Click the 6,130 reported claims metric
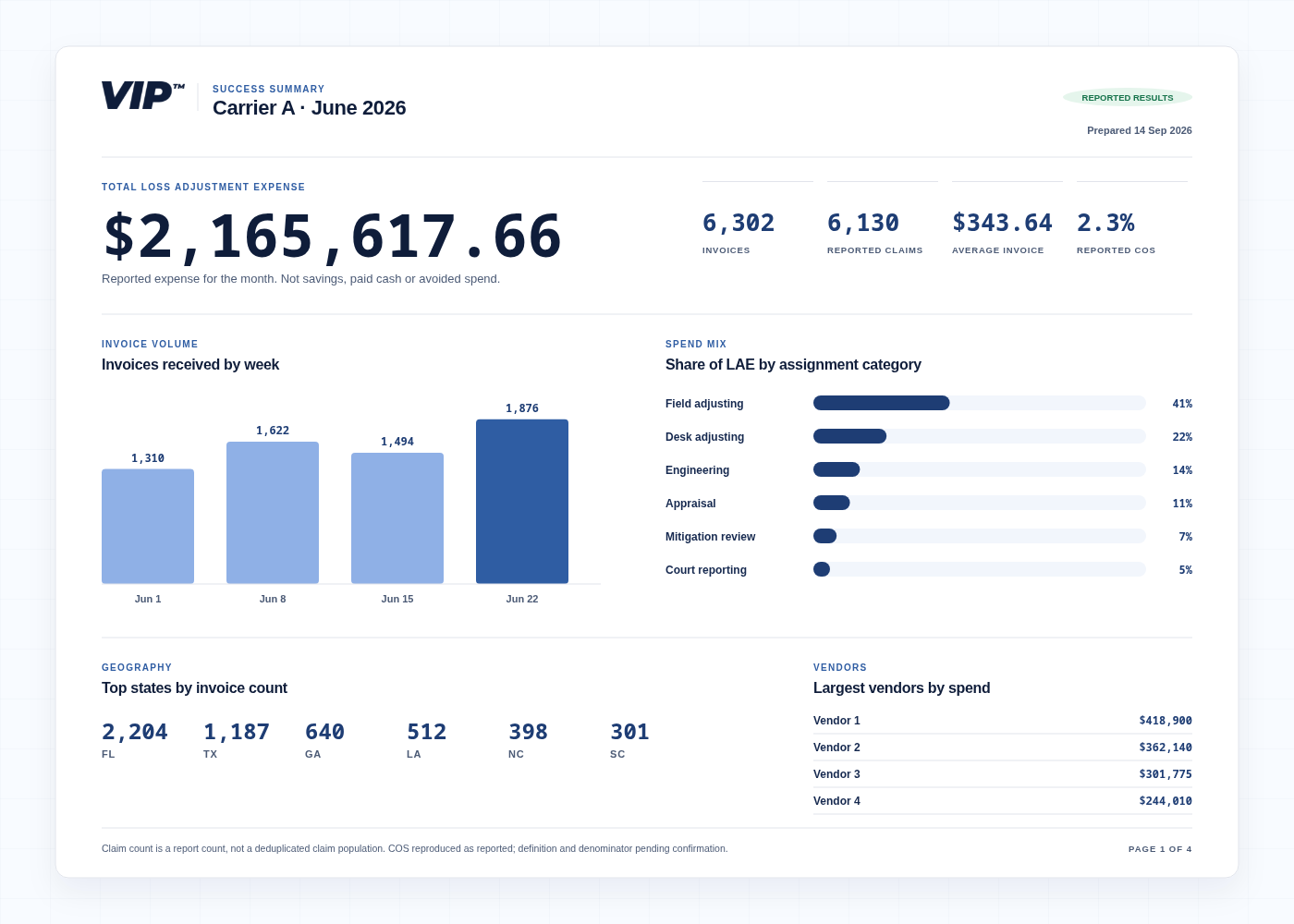The image size is (1294, 924). (x=863, y=223)
